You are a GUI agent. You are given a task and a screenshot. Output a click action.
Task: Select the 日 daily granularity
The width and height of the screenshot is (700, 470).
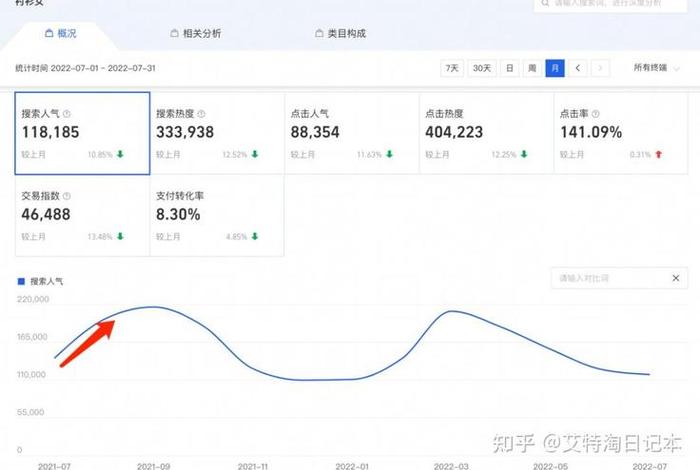pos(509,68)
